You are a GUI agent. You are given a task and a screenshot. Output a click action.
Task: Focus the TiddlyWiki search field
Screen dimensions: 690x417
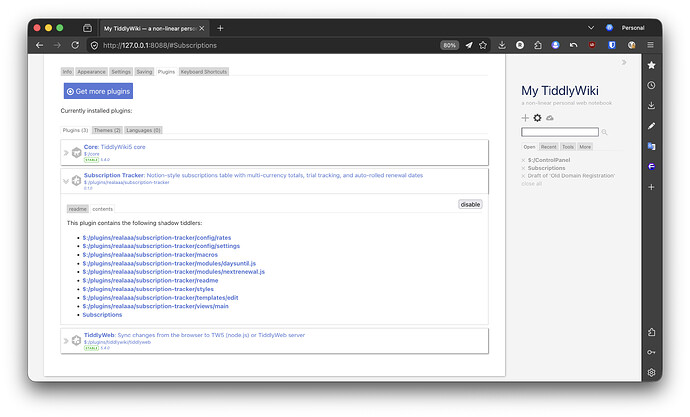click(x=560, y=132)
